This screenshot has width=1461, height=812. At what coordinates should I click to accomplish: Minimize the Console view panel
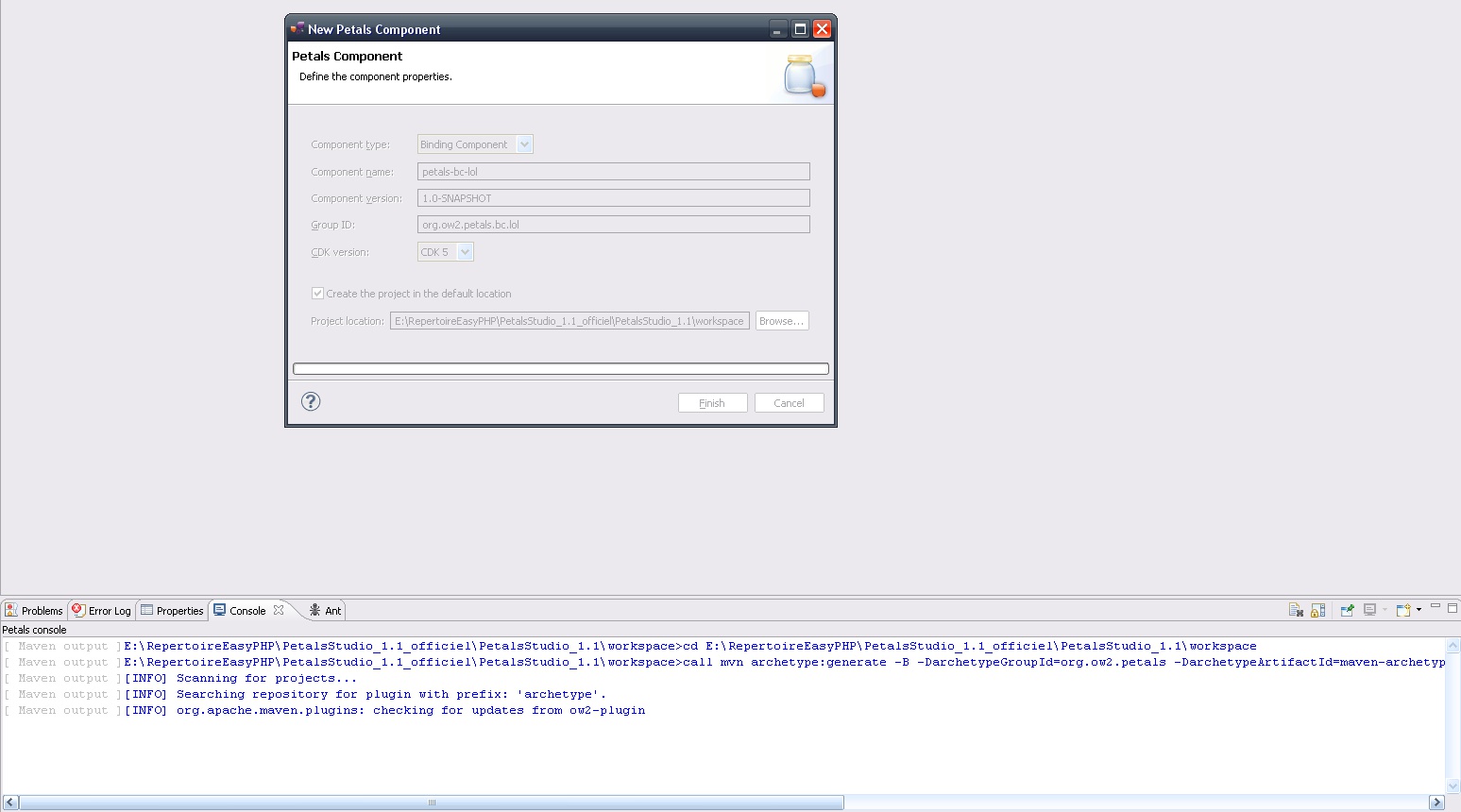pyautogui.click(x=1435, y=606)
